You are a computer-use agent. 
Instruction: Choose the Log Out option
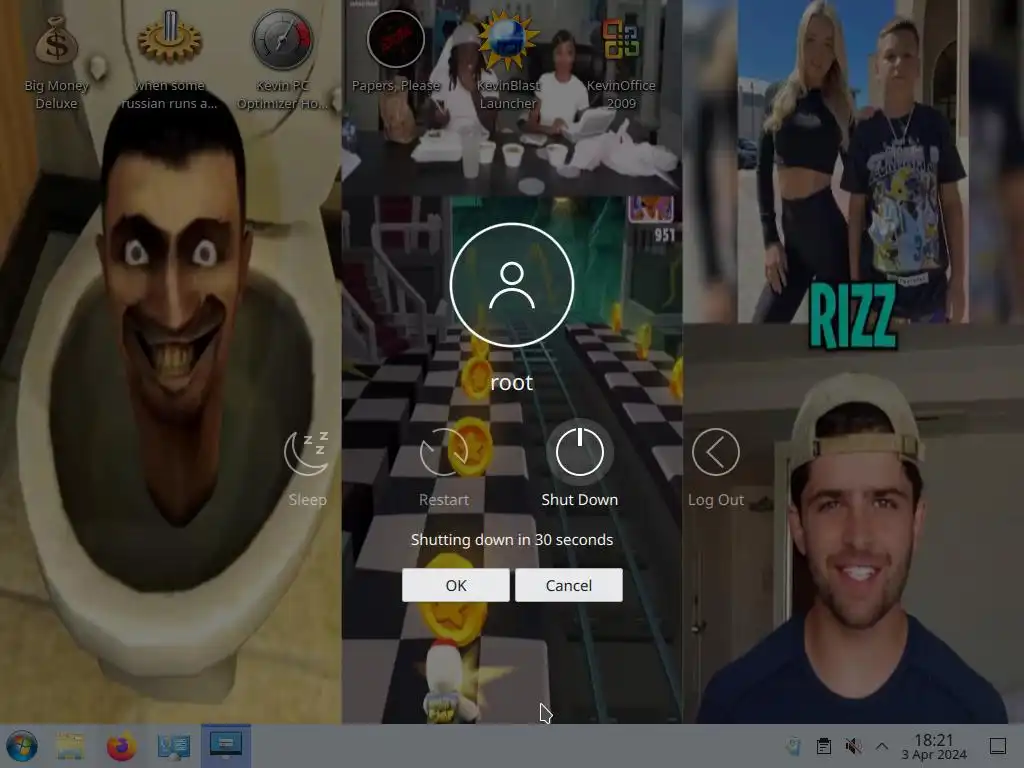(716, 468)
